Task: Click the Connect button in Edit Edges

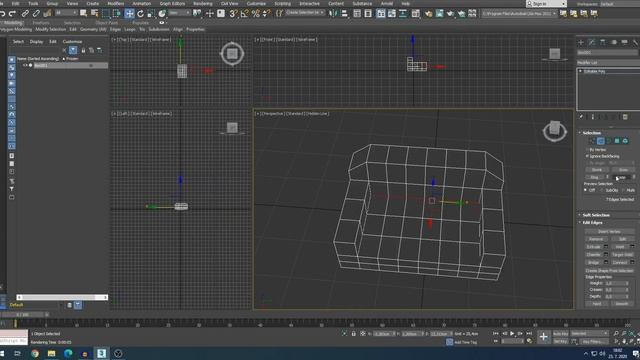Action: tap(620, 262)
